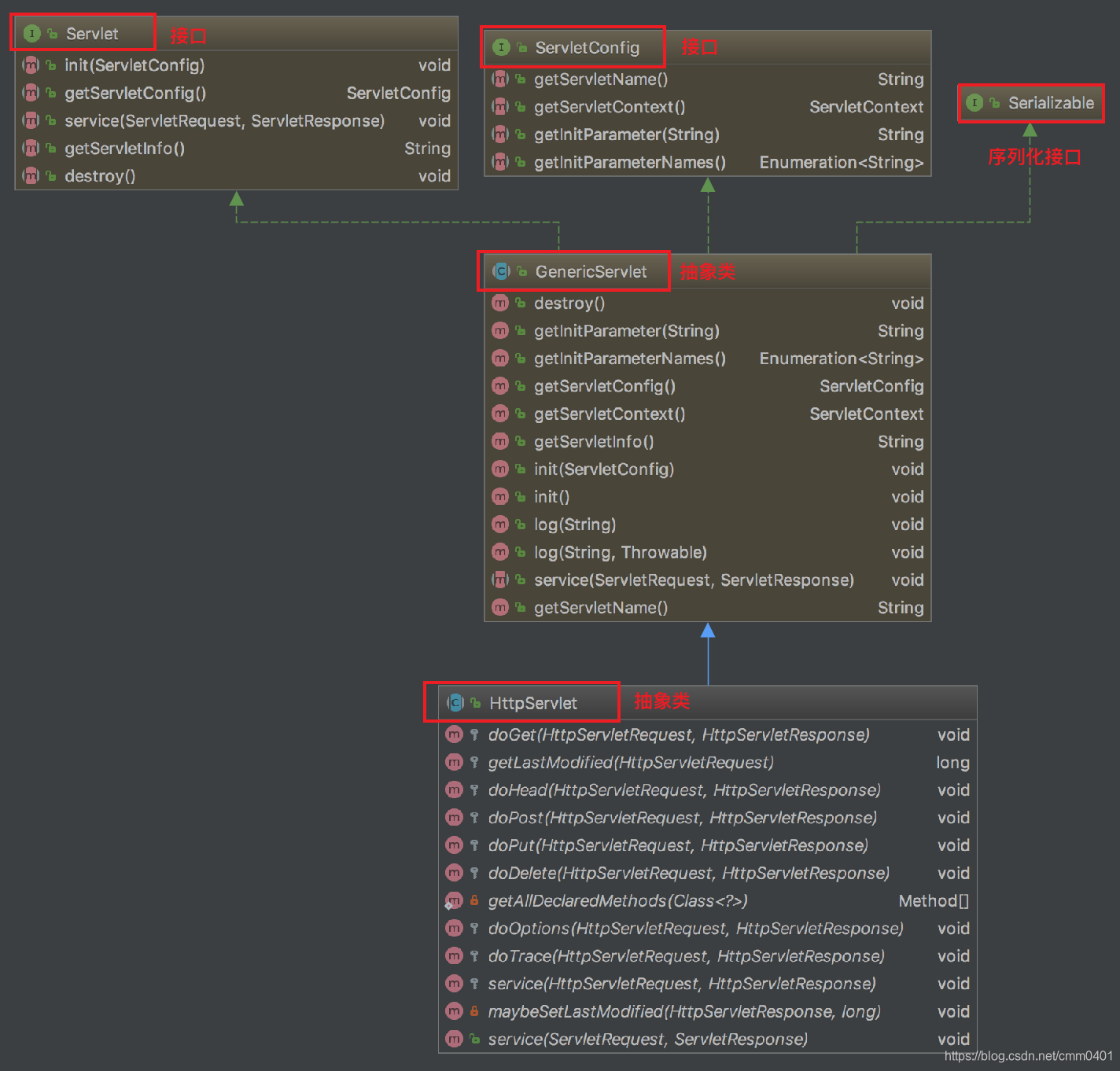Select the Servlet interface name

(92, 34)
